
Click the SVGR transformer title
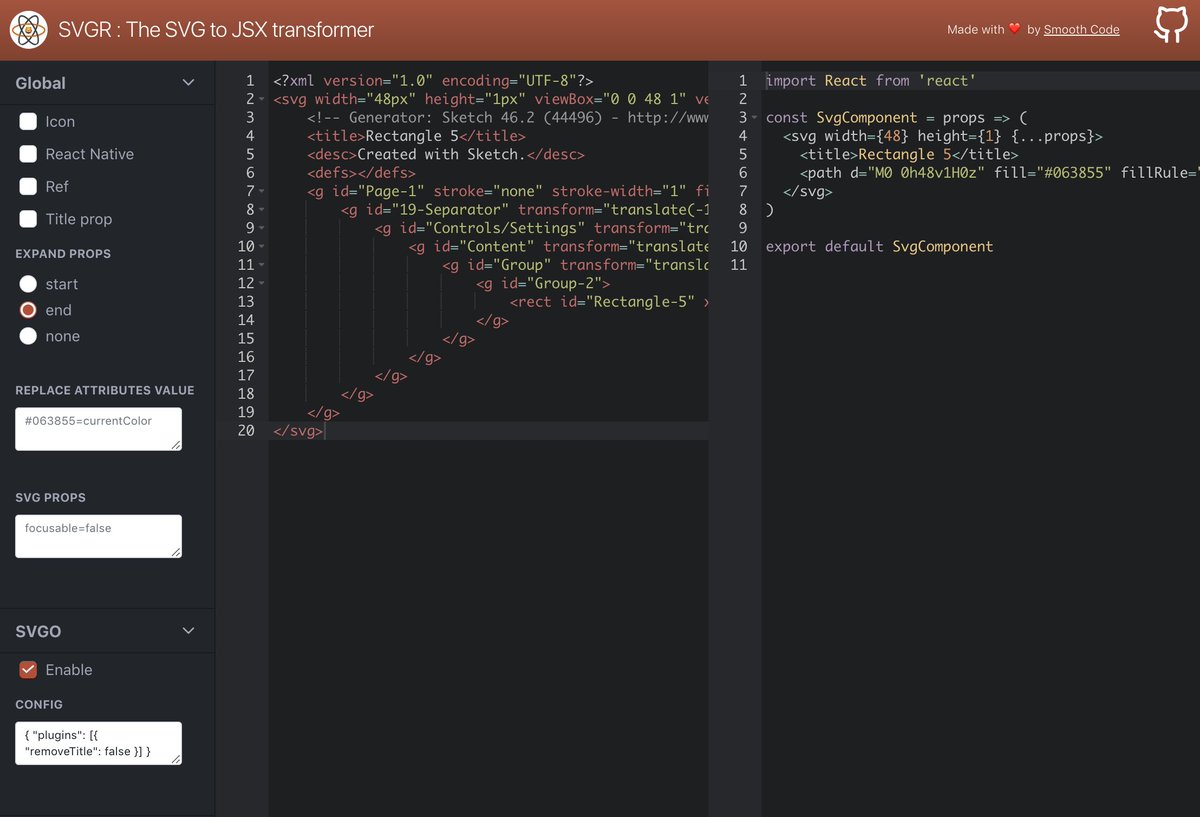click(x=216, y=30)
